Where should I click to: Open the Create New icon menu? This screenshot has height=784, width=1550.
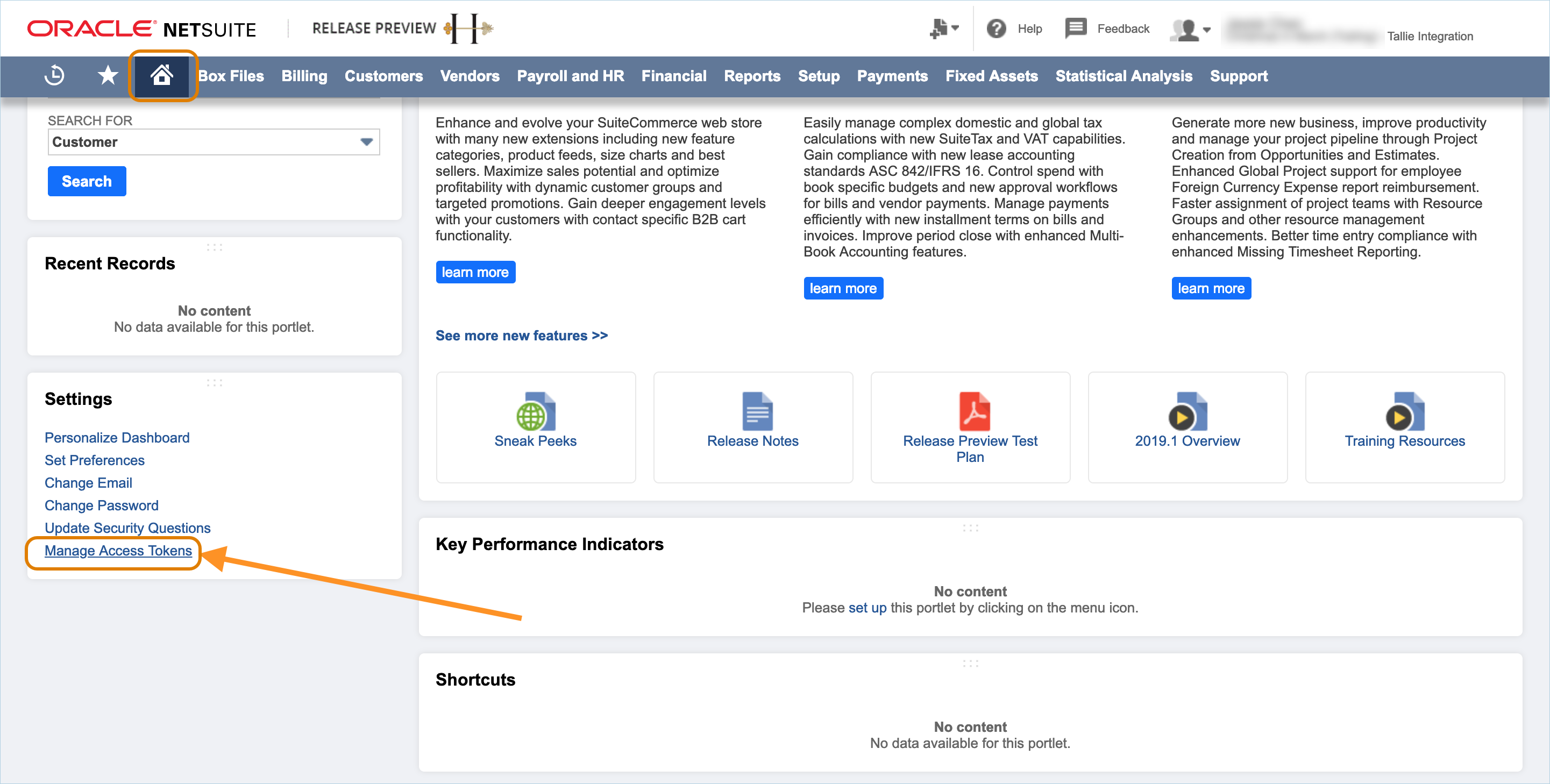[943, 28]
